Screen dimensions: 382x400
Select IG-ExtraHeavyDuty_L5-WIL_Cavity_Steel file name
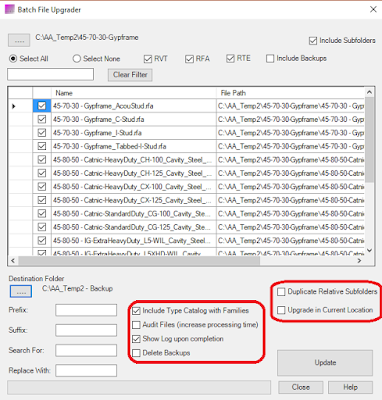(132, 241)
